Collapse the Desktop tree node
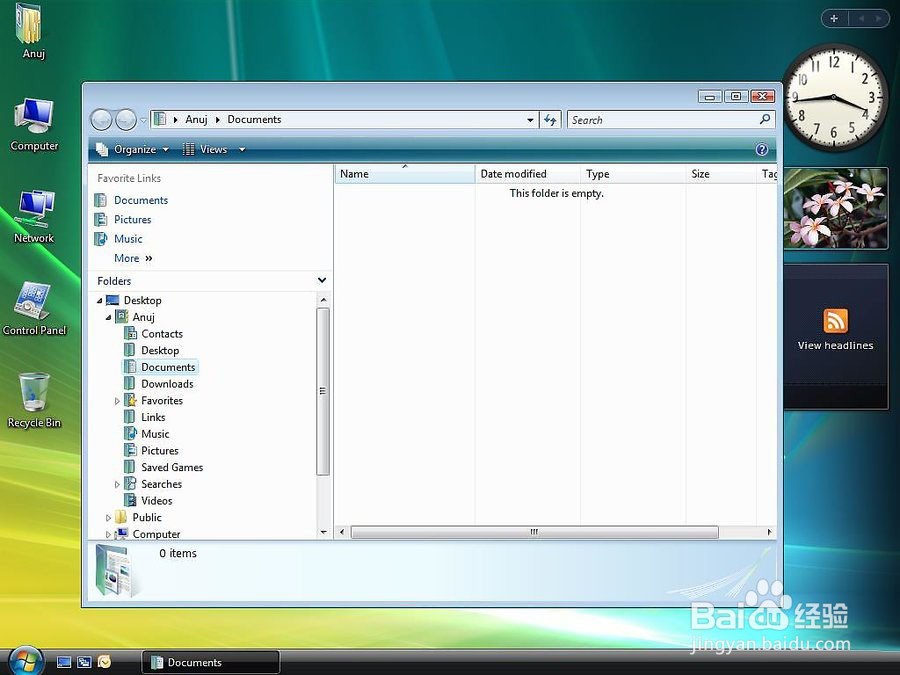This screenshot has width=900, height=675. click(x=100, y=300)
